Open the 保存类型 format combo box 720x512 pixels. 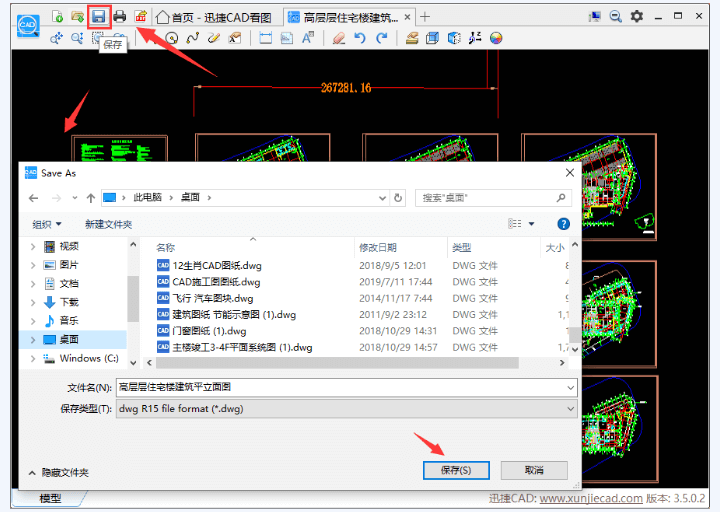pyautogui.click(x=347, y=409)
